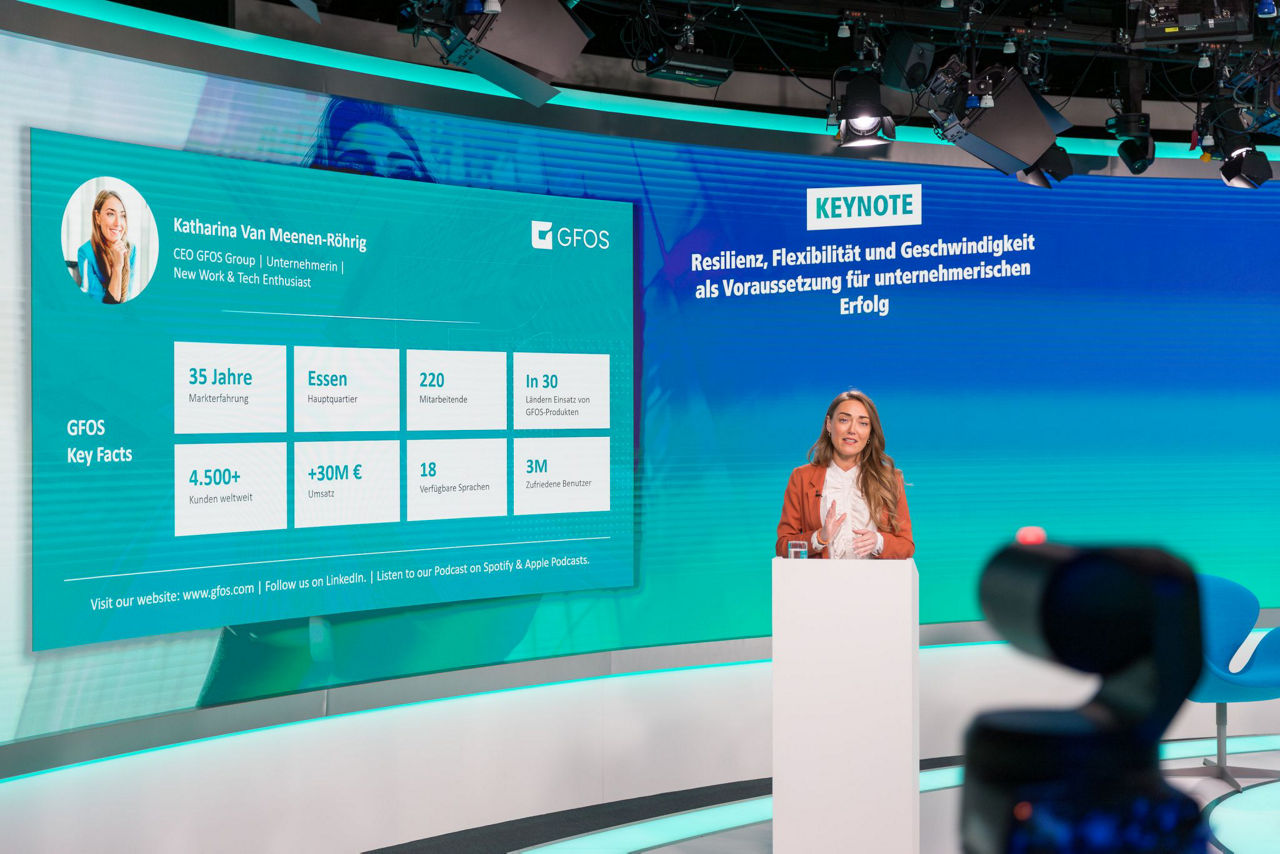This screenshot has width=1280, height=854.
Task: Click the '3M' Zufriedene Benutzer tile
Action: (x=561, y=476)
